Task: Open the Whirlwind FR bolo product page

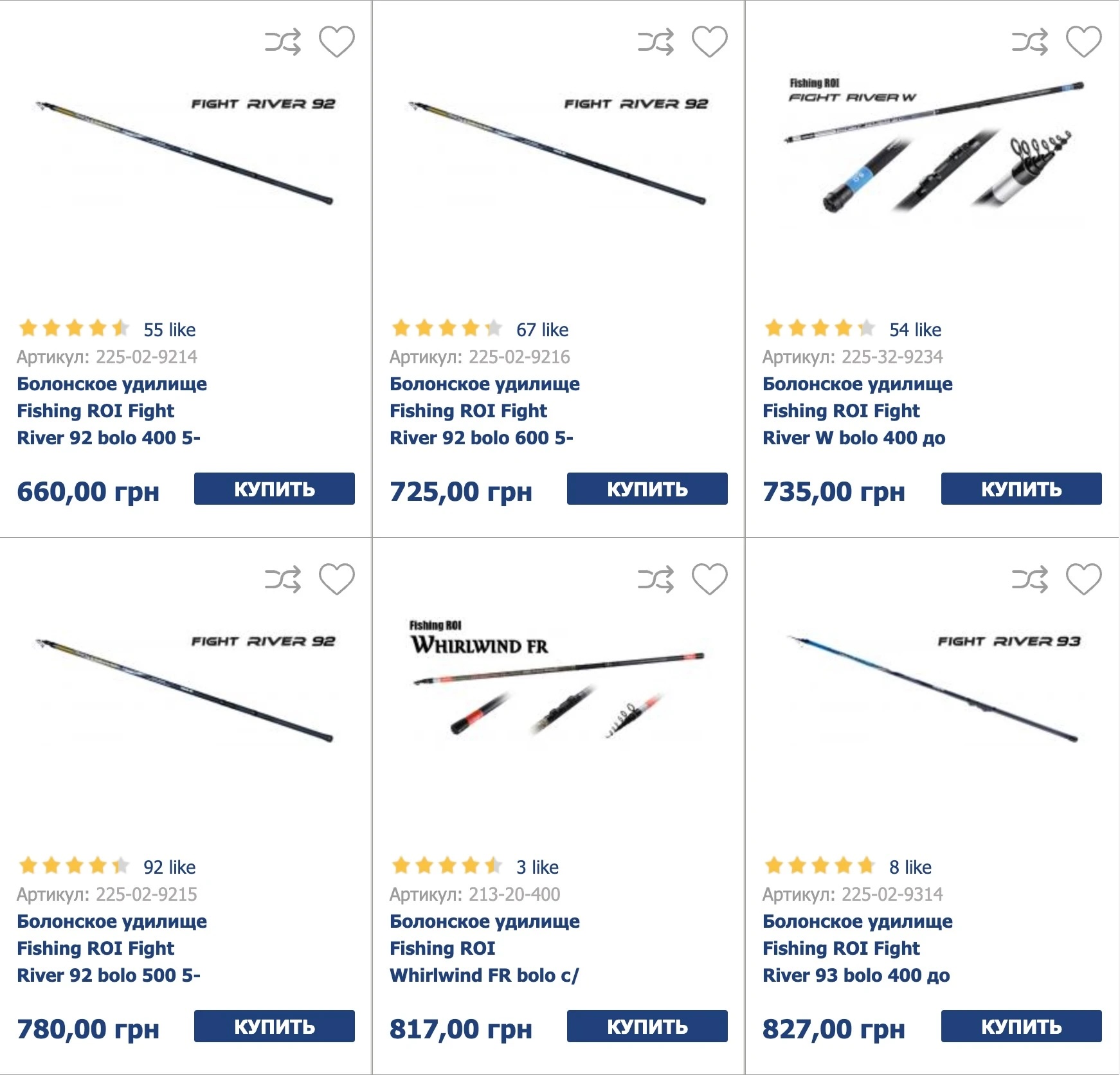Action: click(x=485, y=948)
